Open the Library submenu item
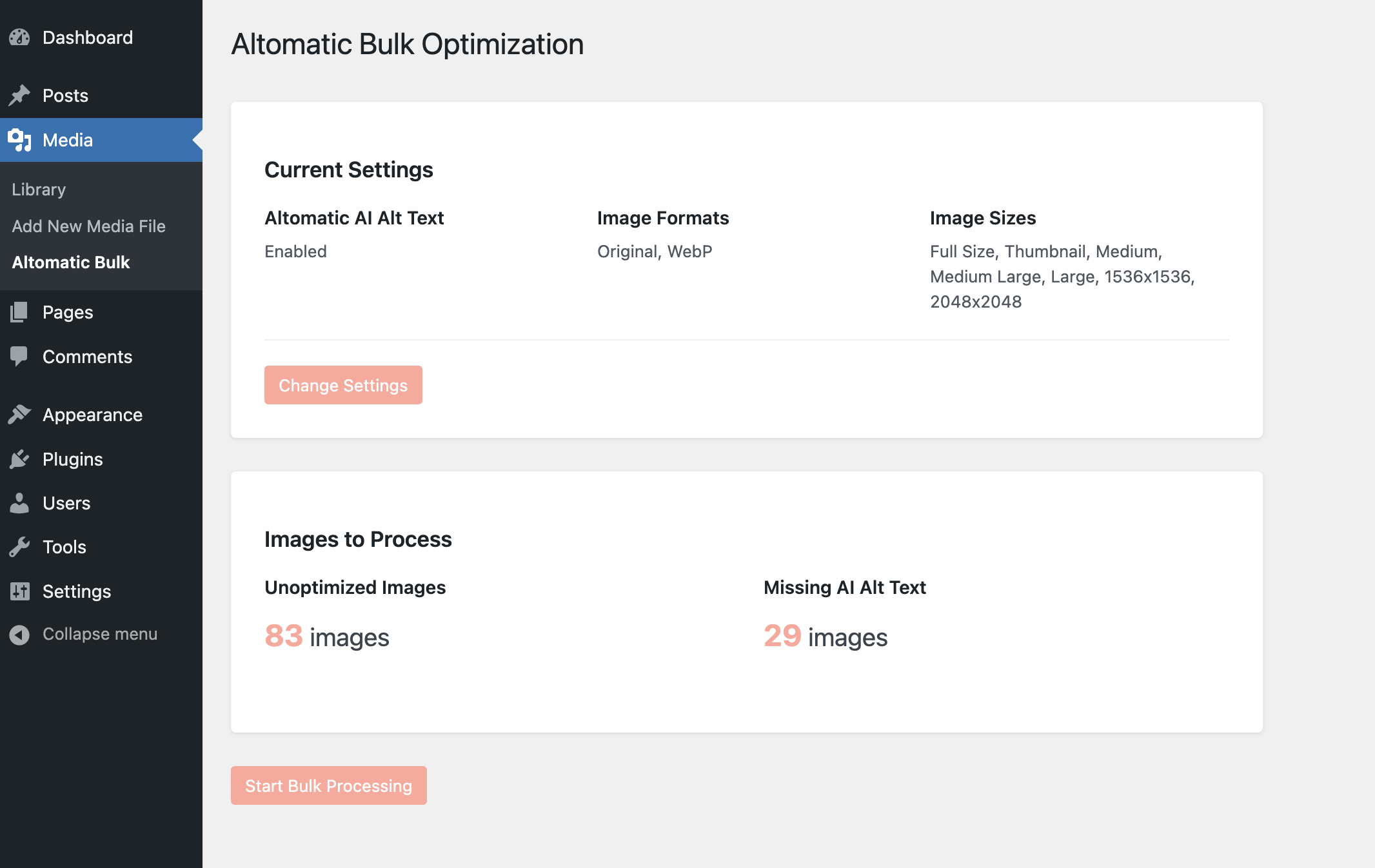The image size is (1375, 868). click(39, 189)
